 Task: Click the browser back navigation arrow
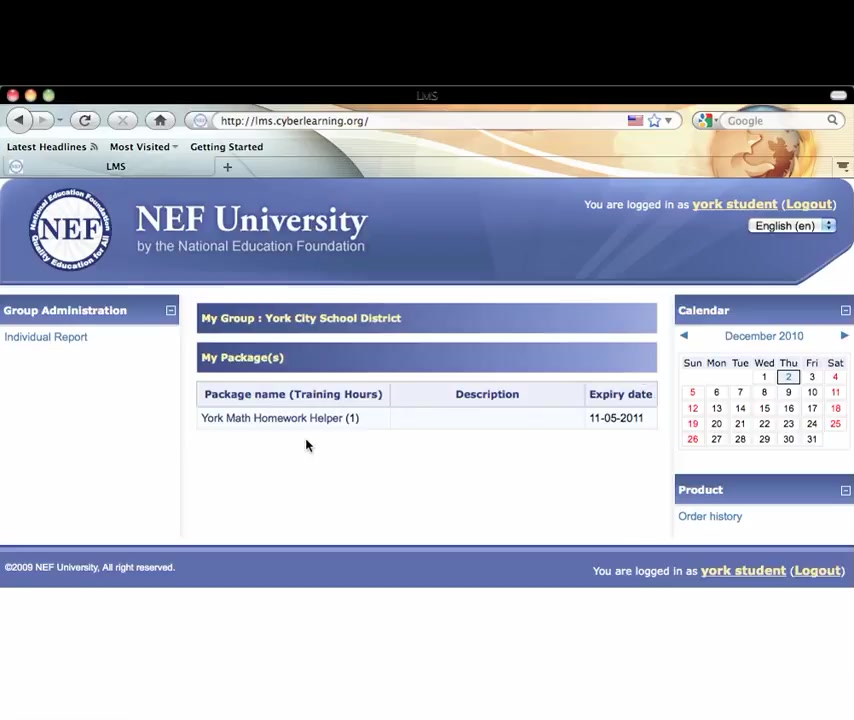[x=19, y=120]
